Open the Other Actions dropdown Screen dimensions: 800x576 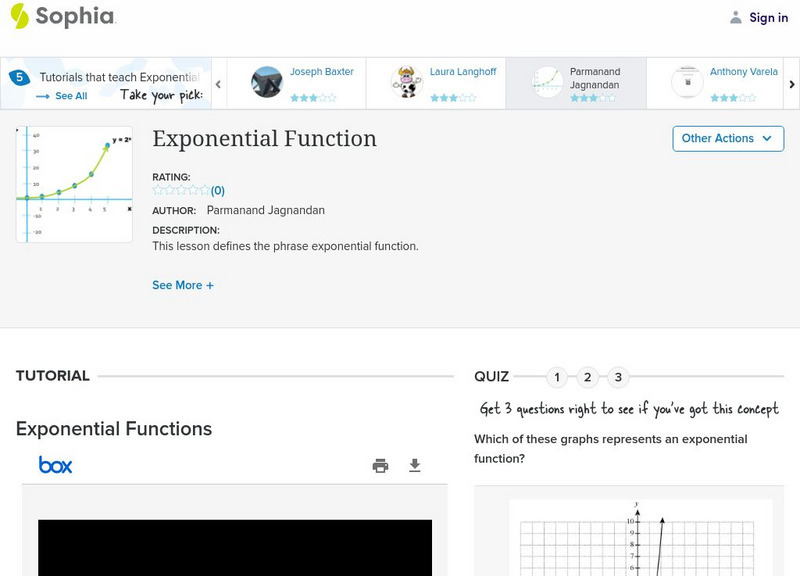click(727, 138)
